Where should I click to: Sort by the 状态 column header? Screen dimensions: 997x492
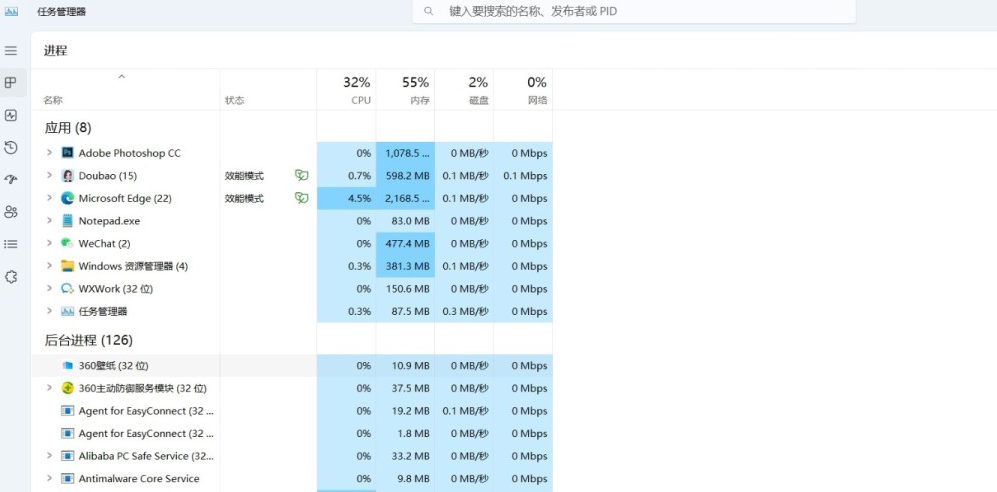268,90
